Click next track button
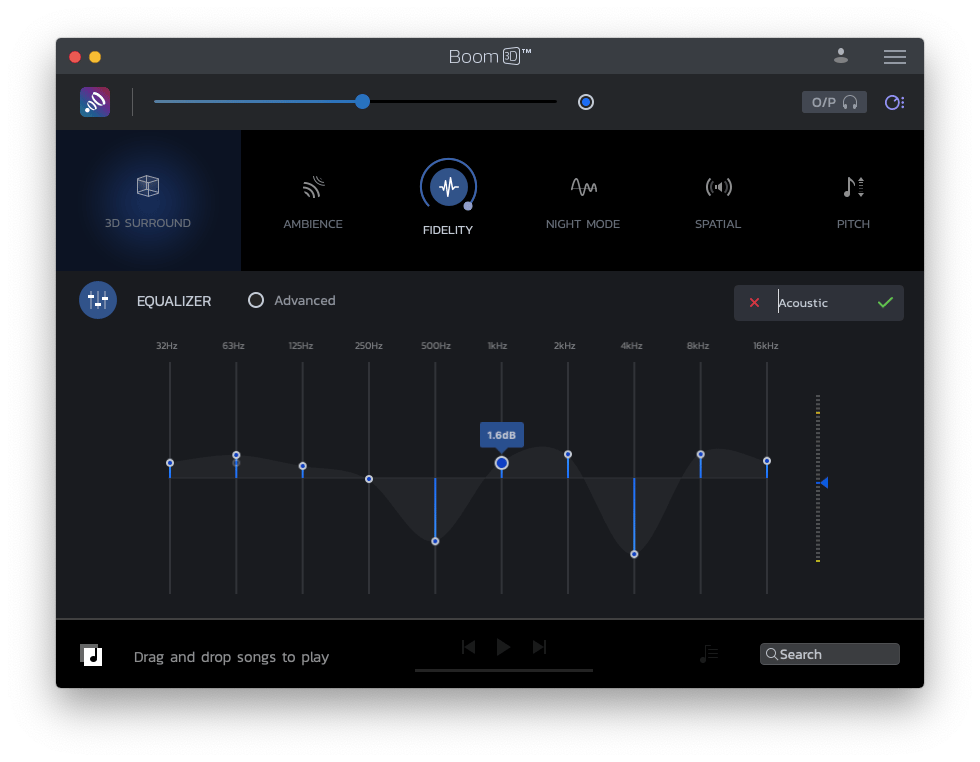 [539, 647]
